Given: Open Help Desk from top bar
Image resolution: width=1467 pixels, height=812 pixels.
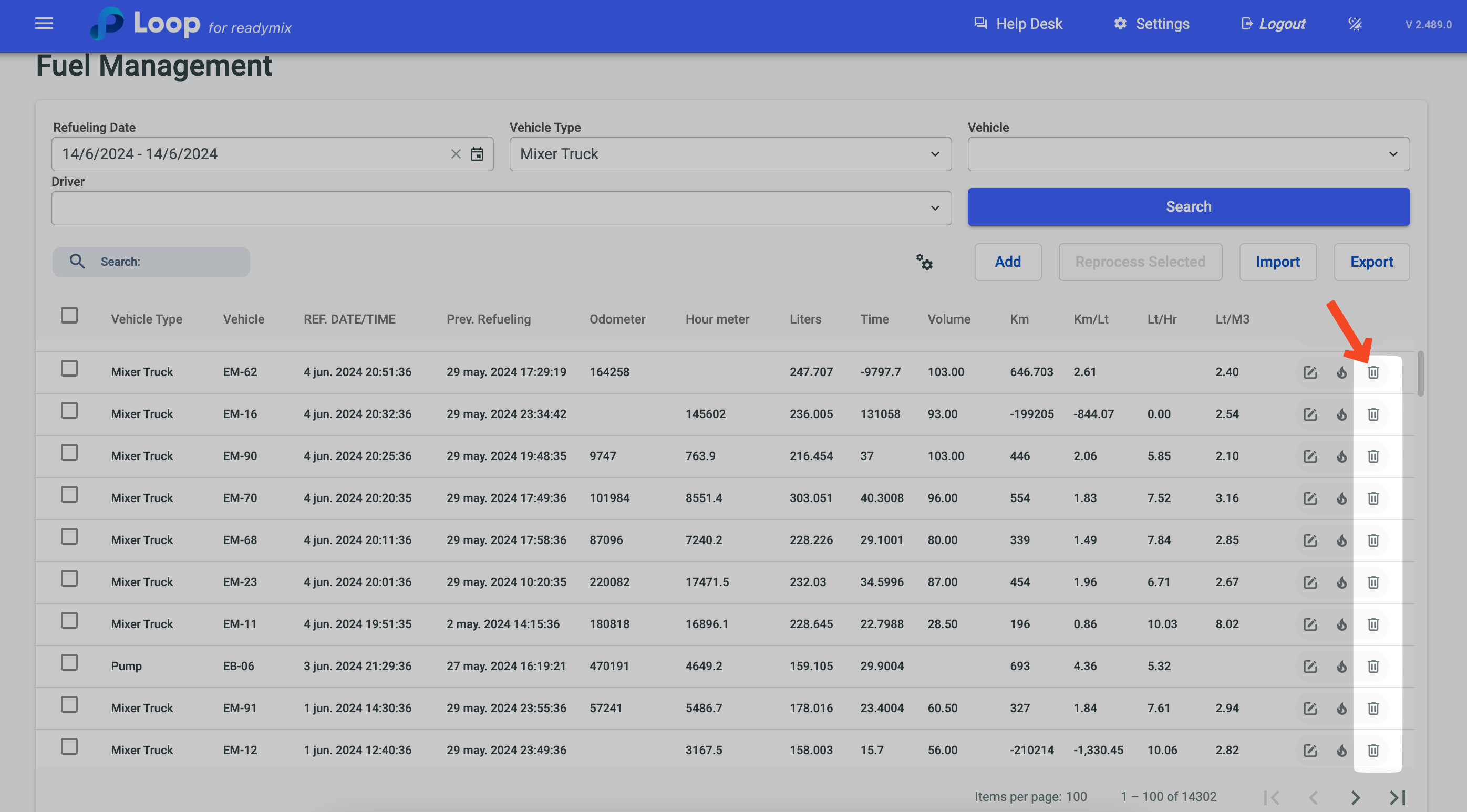Looking at the screenshot, I should [x=1018, y=24].
